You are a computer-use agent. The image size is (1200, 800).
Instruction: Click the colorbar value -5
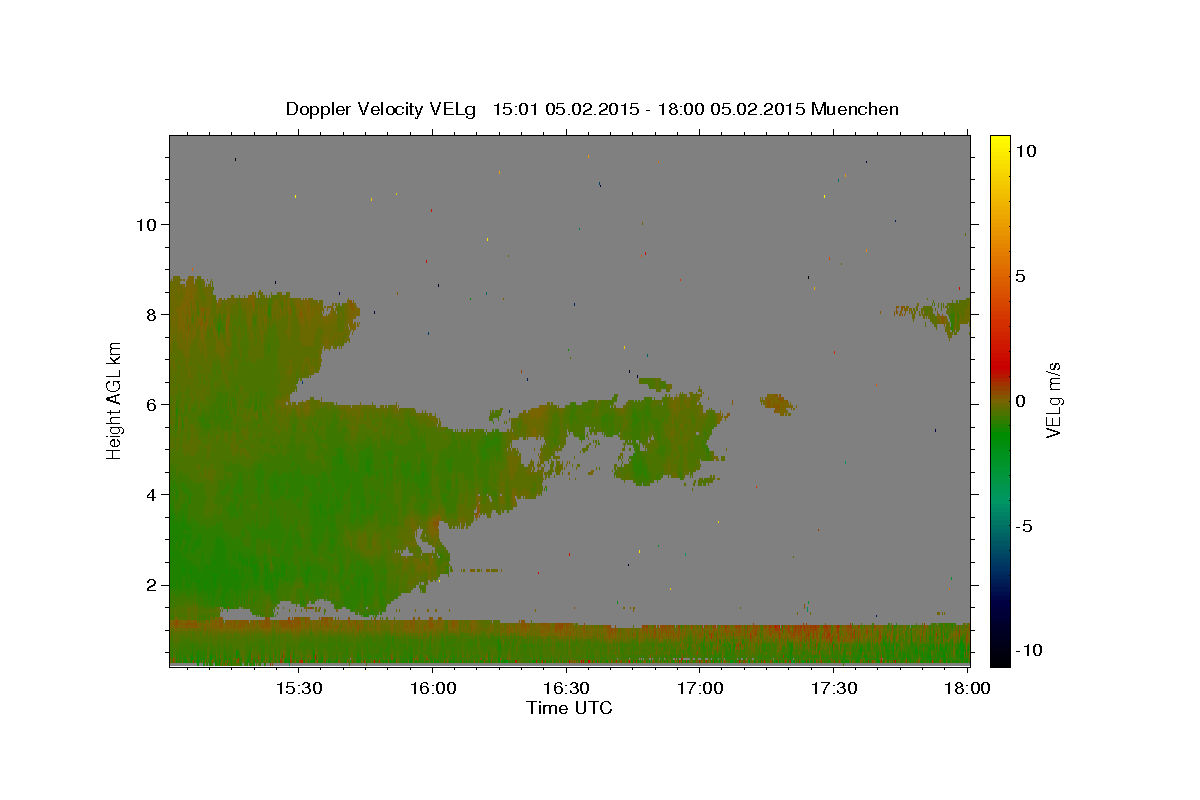[x=1024, y=526]
